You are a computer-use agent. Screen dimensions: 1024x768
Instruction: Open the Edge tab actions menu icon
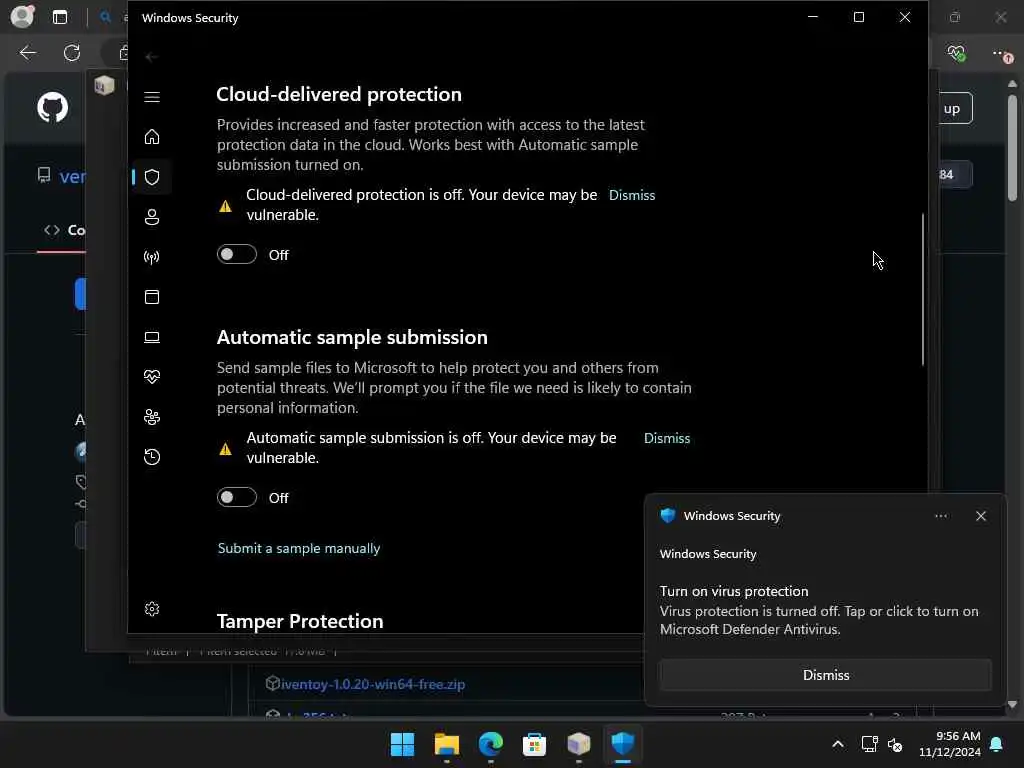click(60, 17)
